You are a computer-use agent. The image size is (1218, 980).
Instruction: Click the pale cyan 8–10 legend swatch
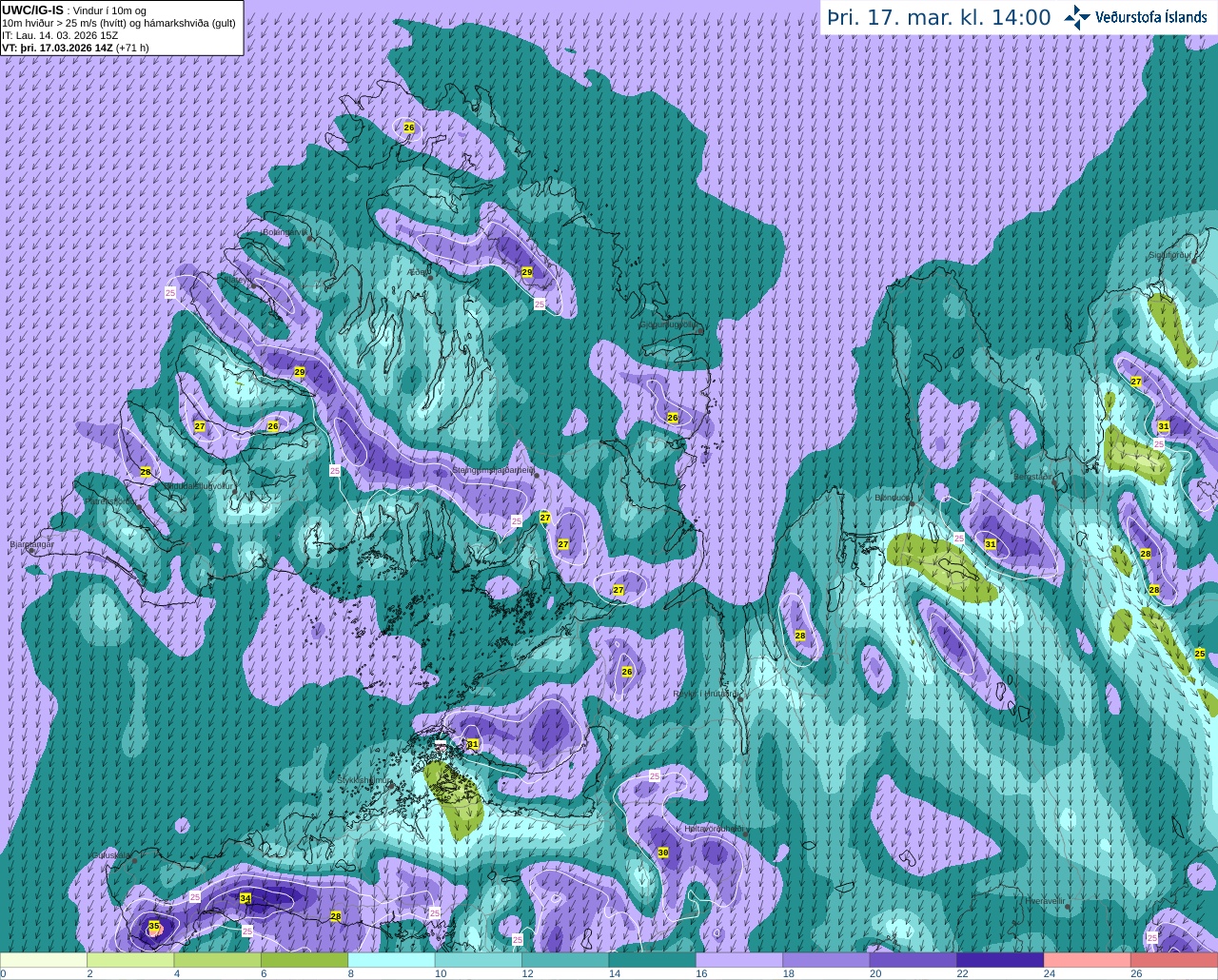[392, 960]
